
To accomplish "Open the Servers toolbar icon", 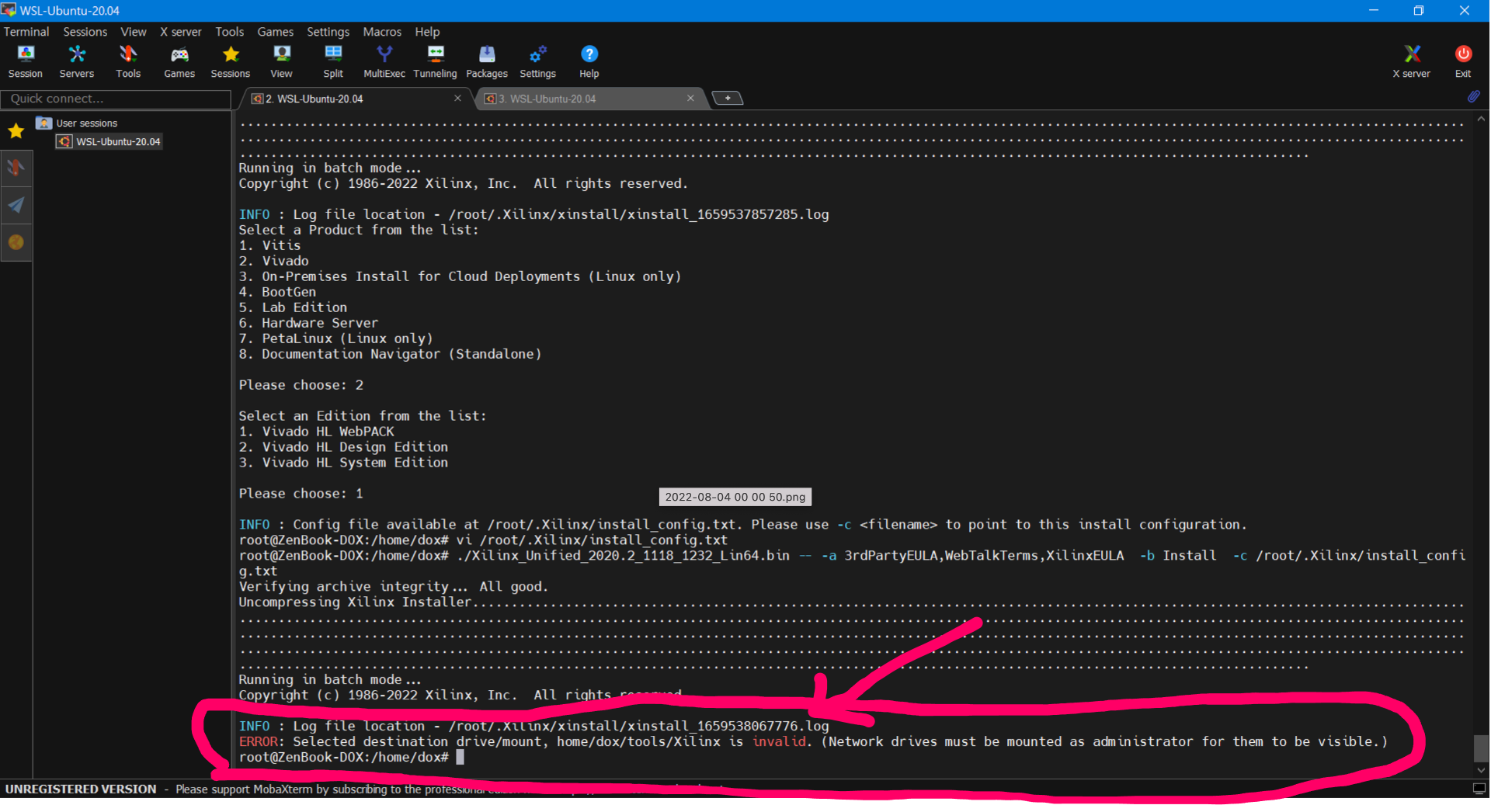I will point(77,61).
